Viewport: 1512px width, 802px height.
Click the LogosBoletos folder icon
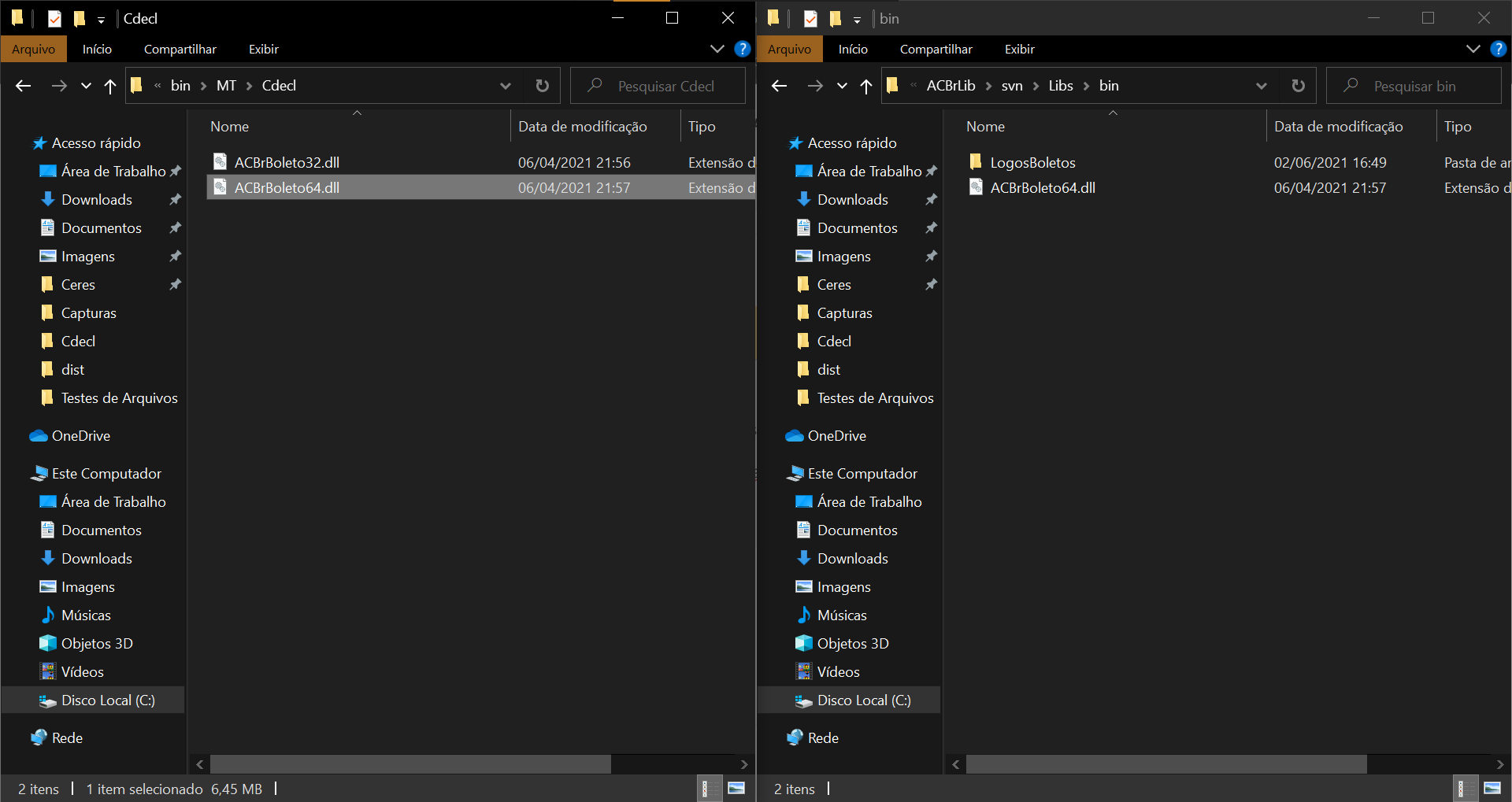pos(976,162)
